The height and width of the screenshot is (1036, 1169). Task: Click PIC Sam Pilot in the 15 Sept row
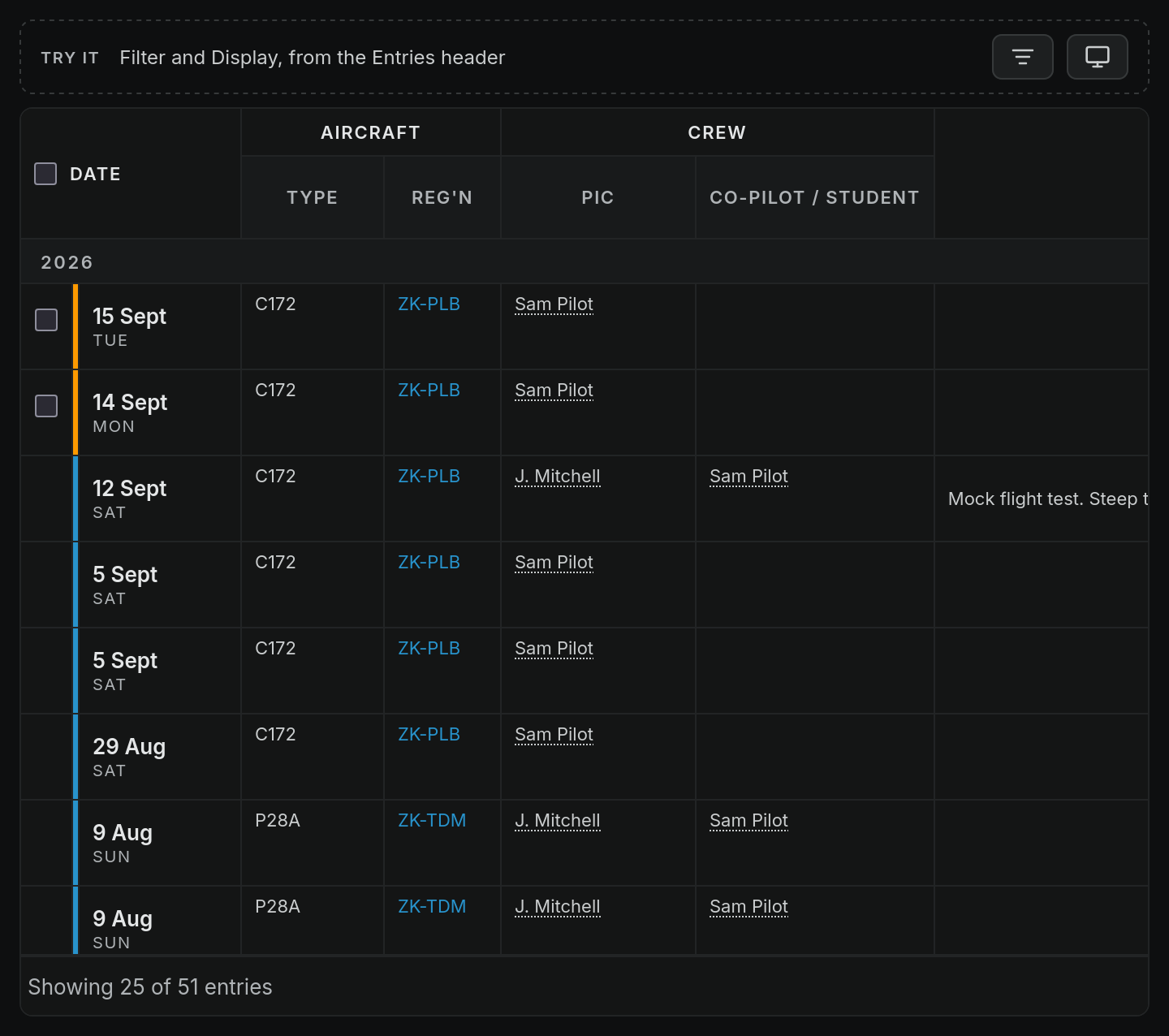tap(554, 304)
